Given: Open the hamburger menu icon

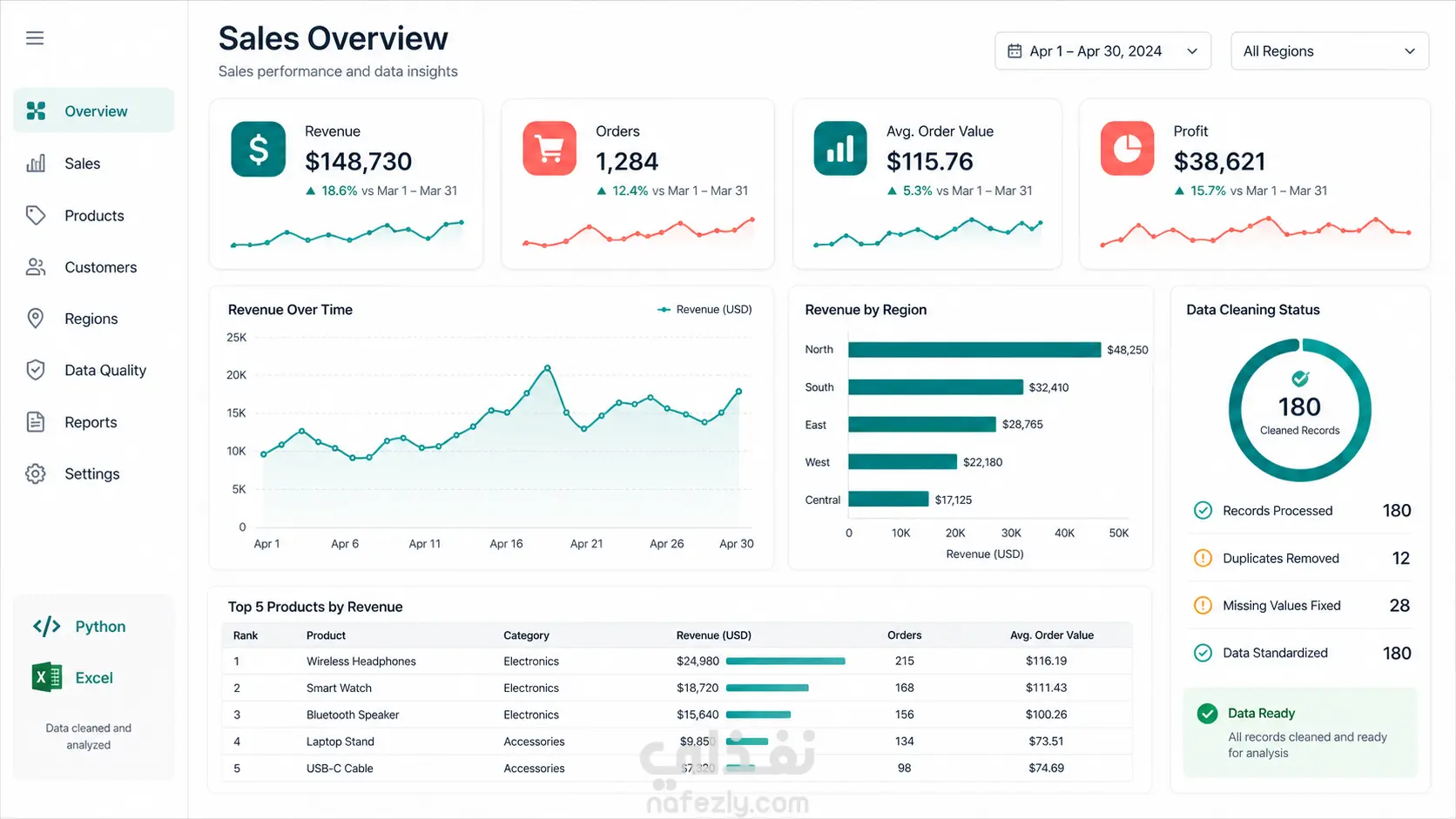Looking at the screenshot, I should click(x=35, y=38).
